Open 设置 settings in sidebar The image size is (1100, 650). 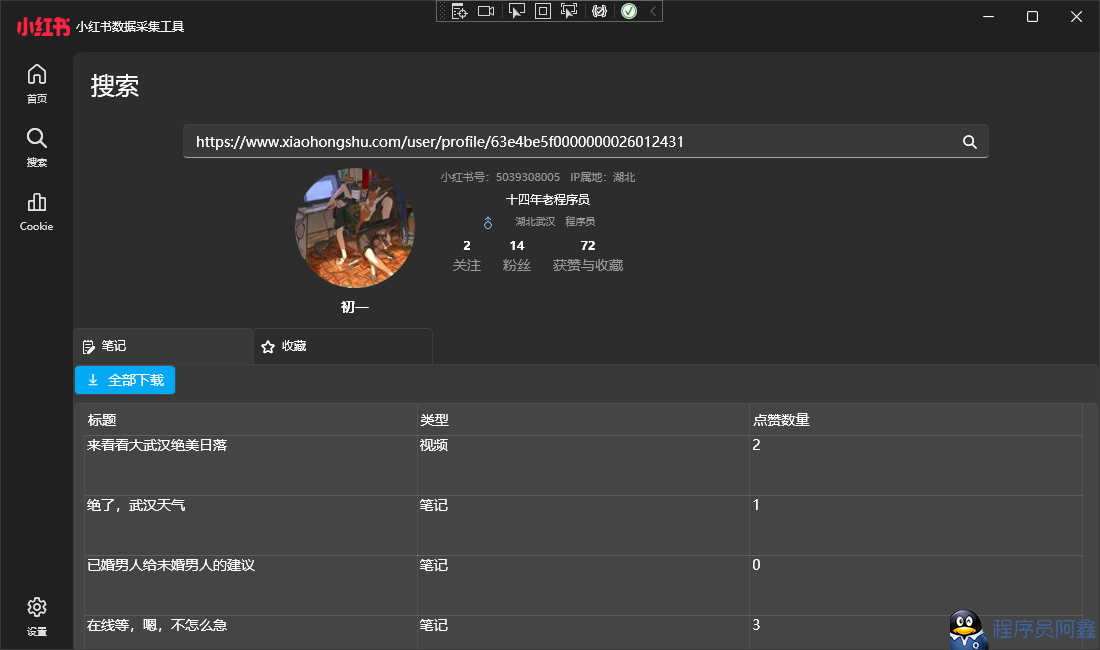[x=36, y=617]
